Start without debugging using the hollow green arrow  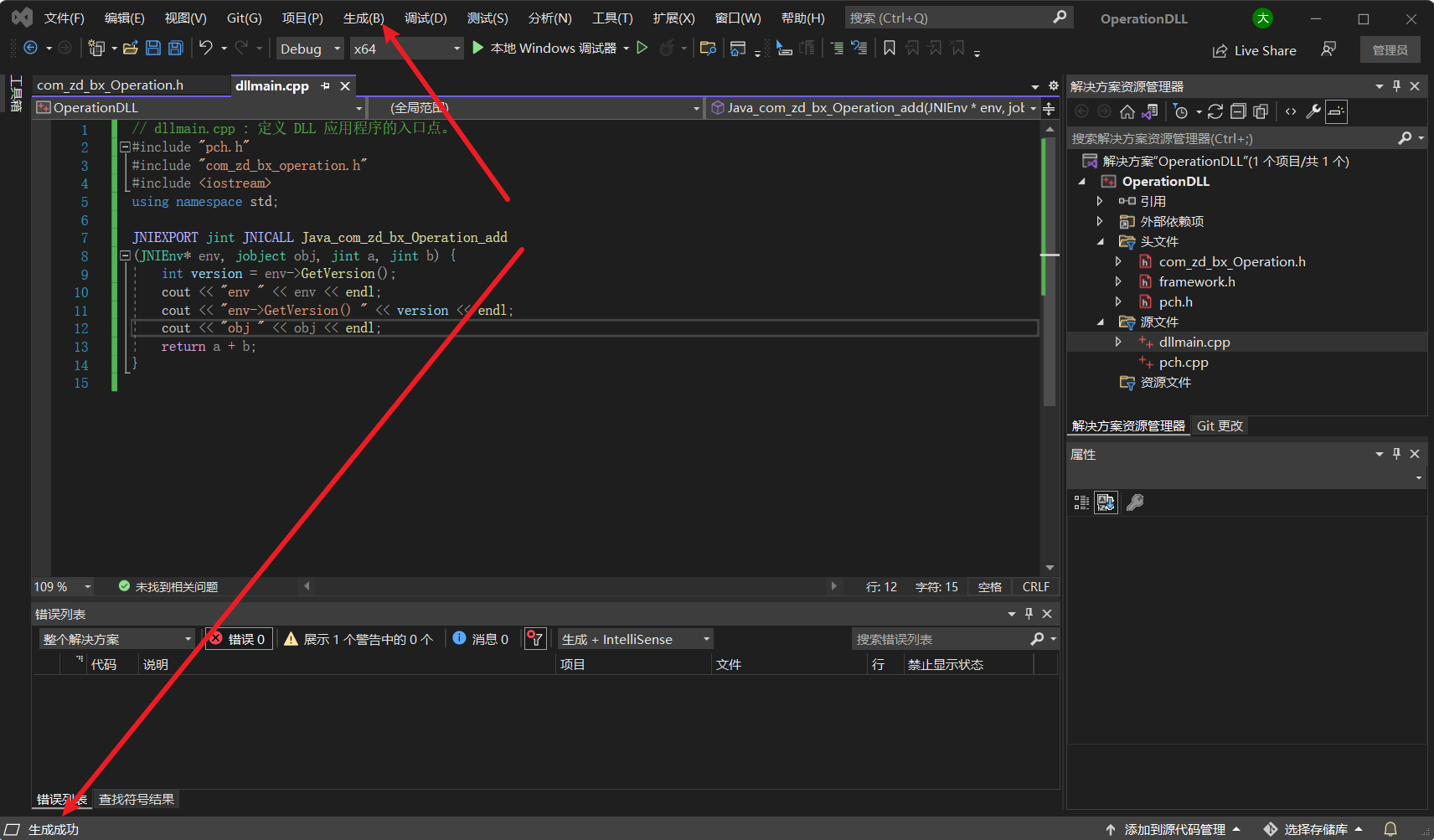(x=642, y=49)
